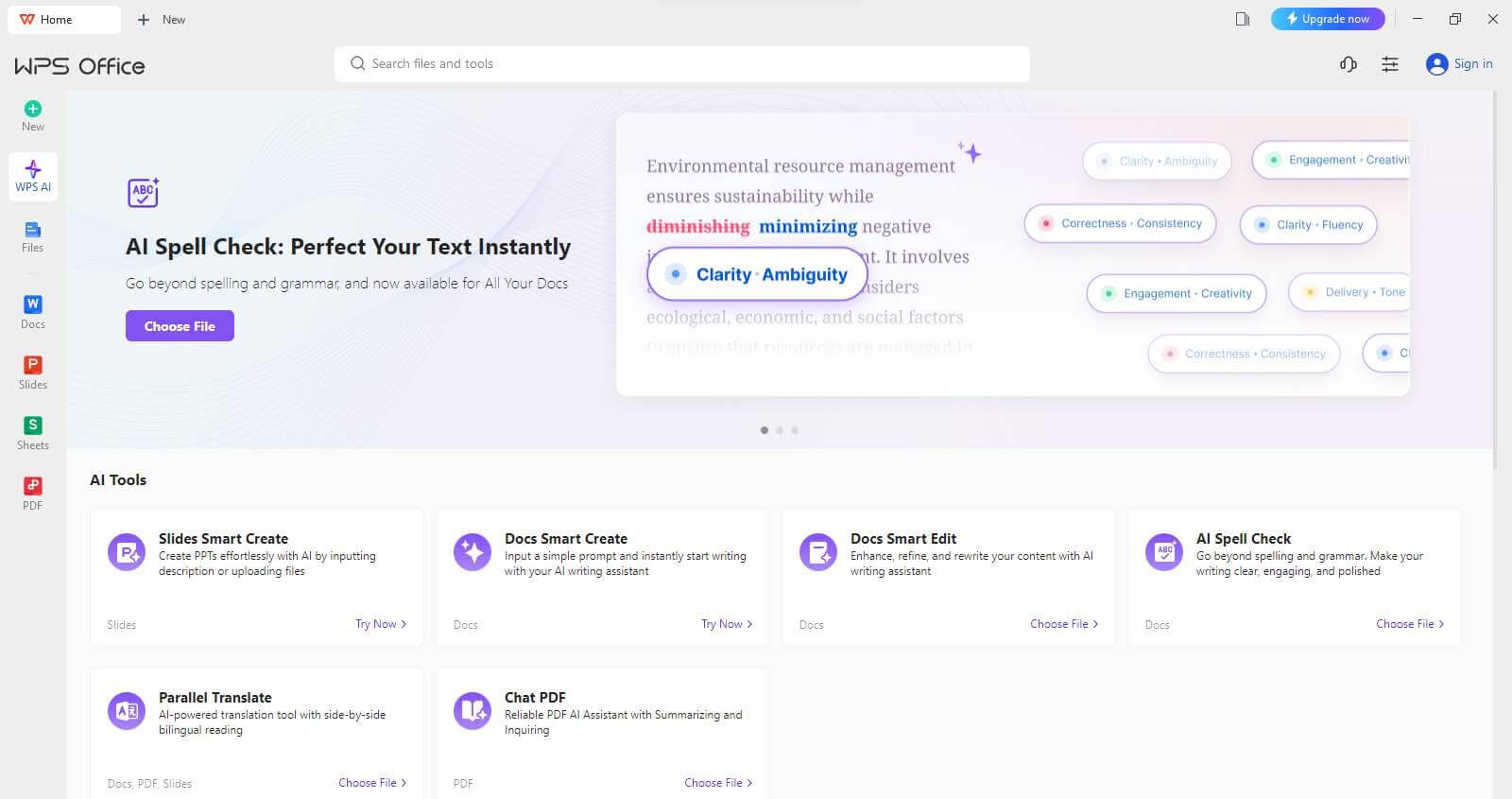
Task: Click the green New document icon in sidebar
Action: point(33,109)
